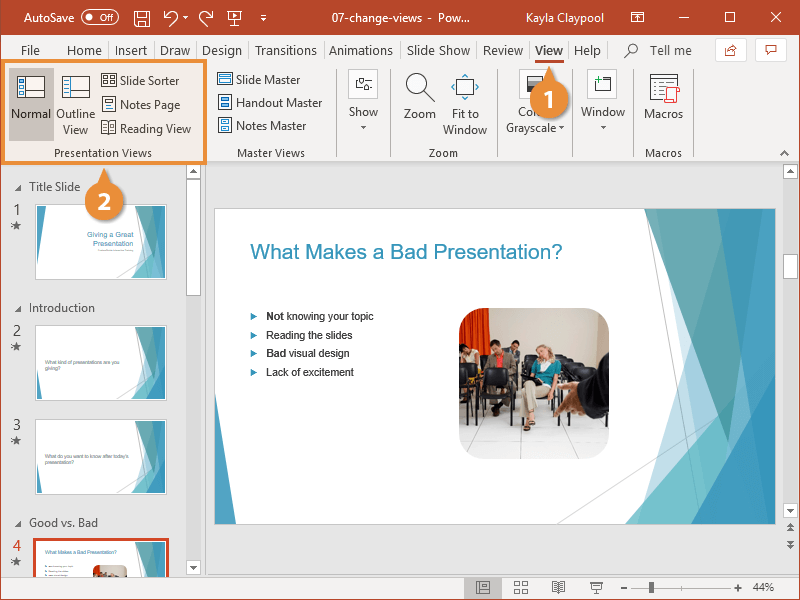Open the Review ribbon tab
The height and width of the screenshot is (600, 800).
(503, 50)
